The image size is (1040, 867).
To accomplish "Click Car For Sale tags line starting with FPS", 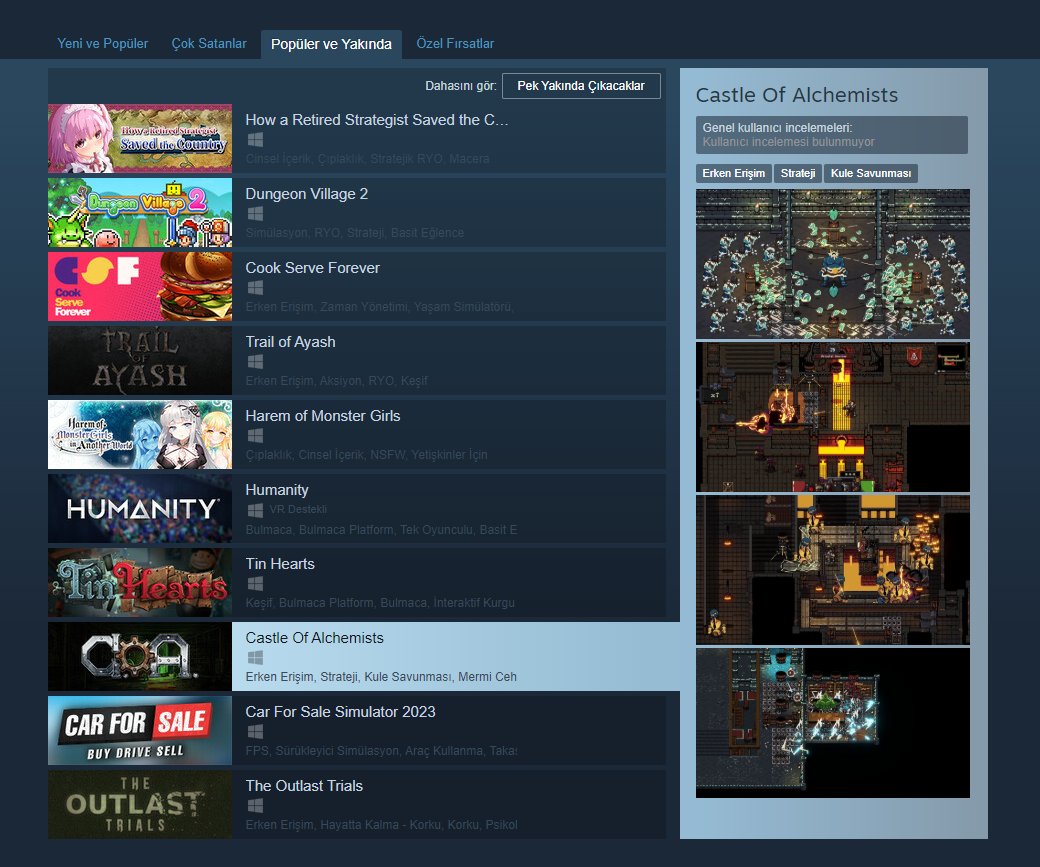I will point(381,751).
